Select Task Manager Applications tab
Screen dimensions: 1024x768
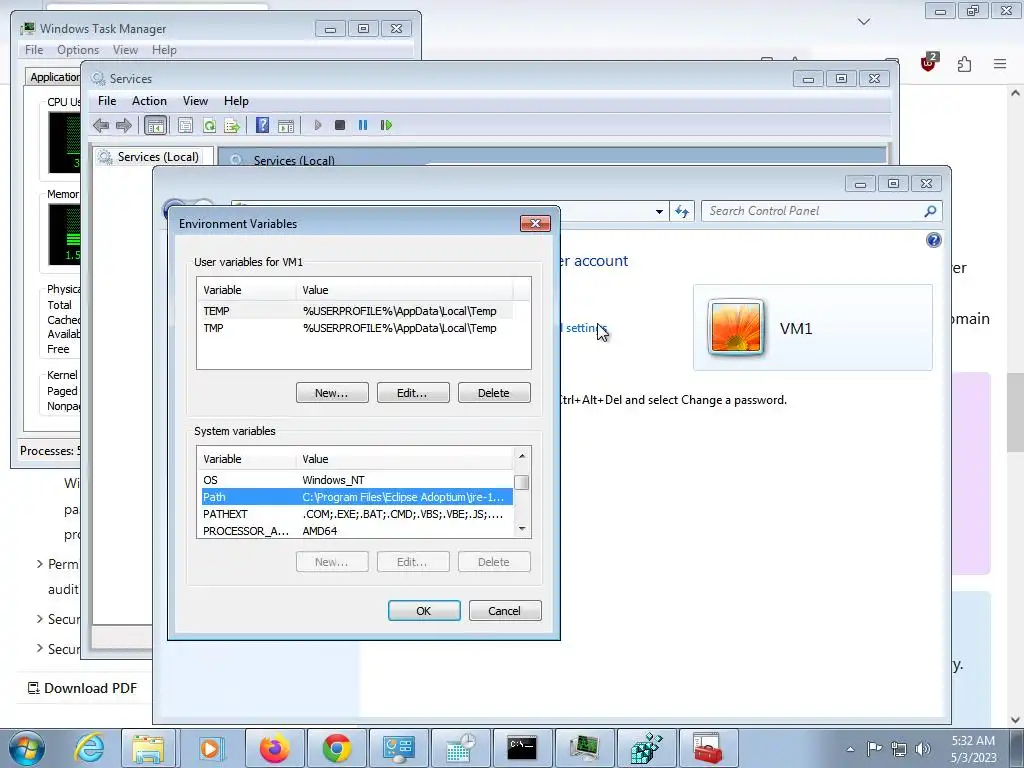pos(54,77)
